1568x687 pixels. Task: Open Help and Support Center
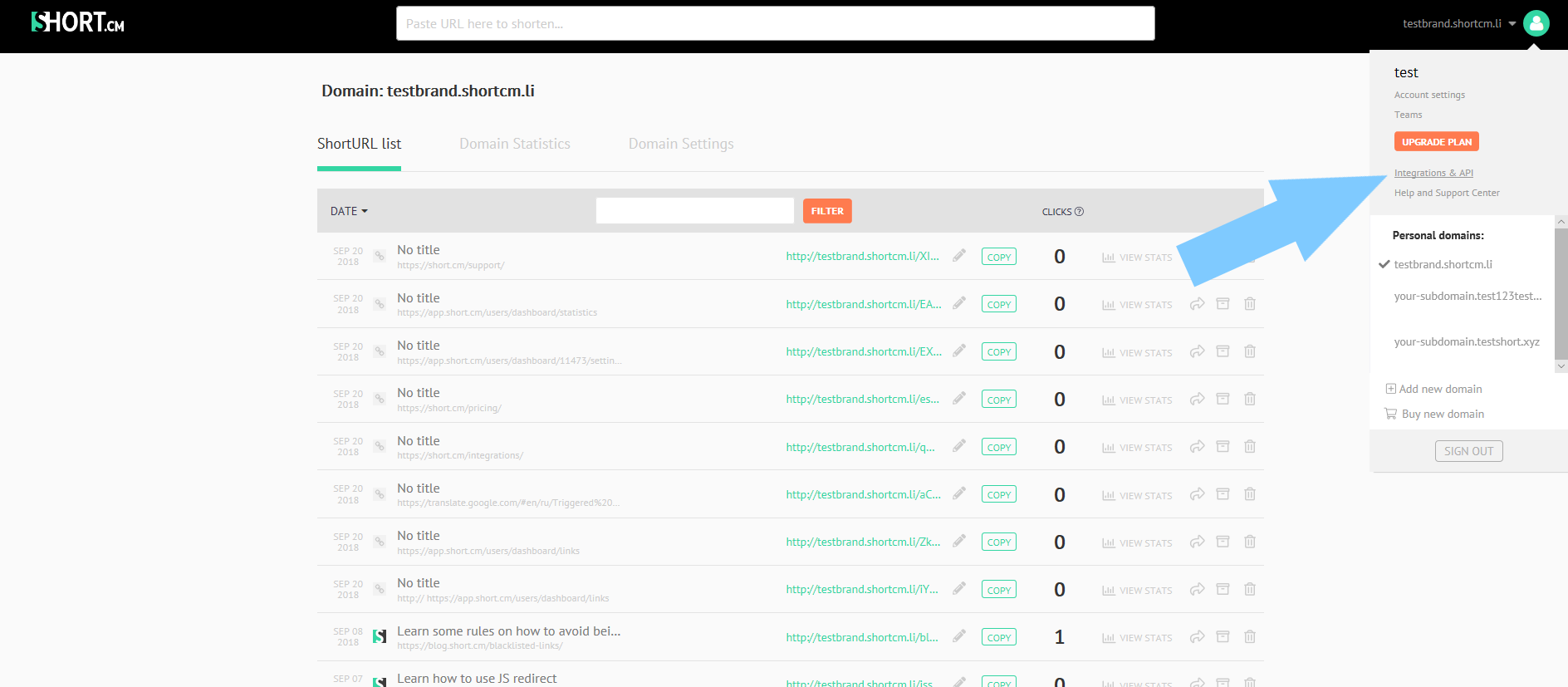pyautogui.click(x=1447, y=193)
